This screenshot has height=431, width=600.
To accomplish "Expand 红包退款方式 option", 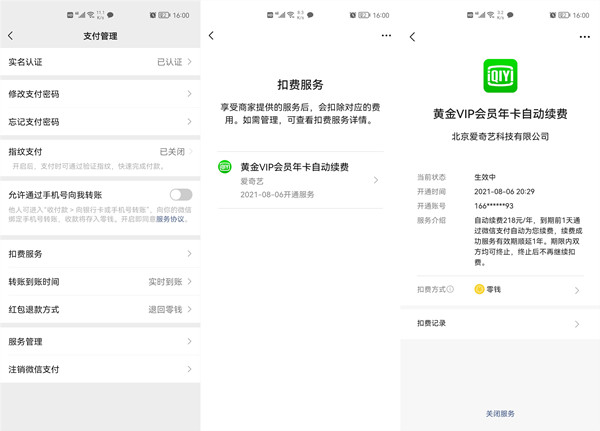I will (x=98, y=310).
